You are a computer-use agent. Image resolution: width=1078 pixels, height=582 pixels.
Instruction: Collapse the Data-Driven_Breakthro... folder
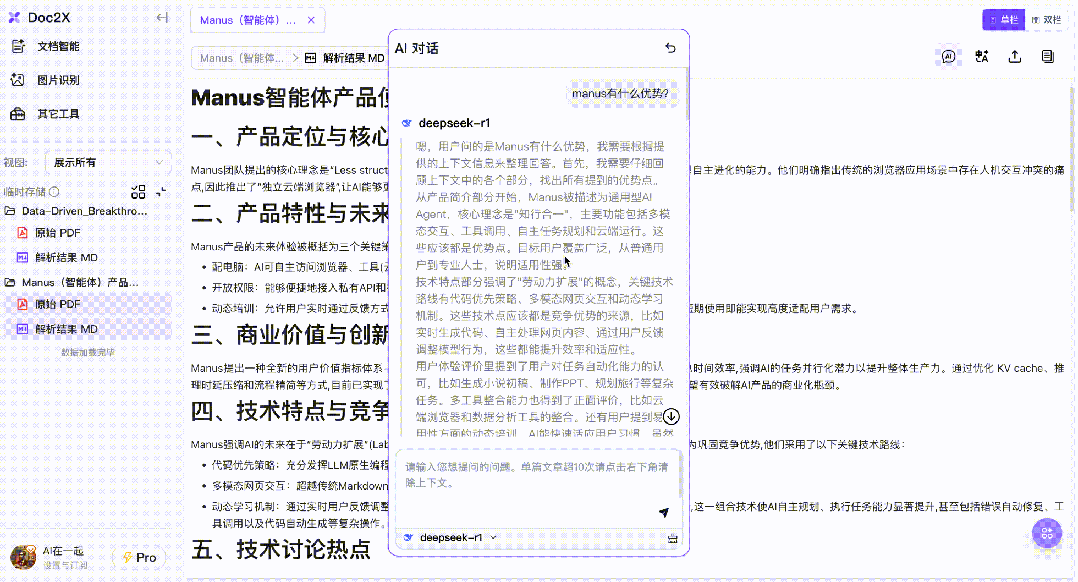coord(10,211)
